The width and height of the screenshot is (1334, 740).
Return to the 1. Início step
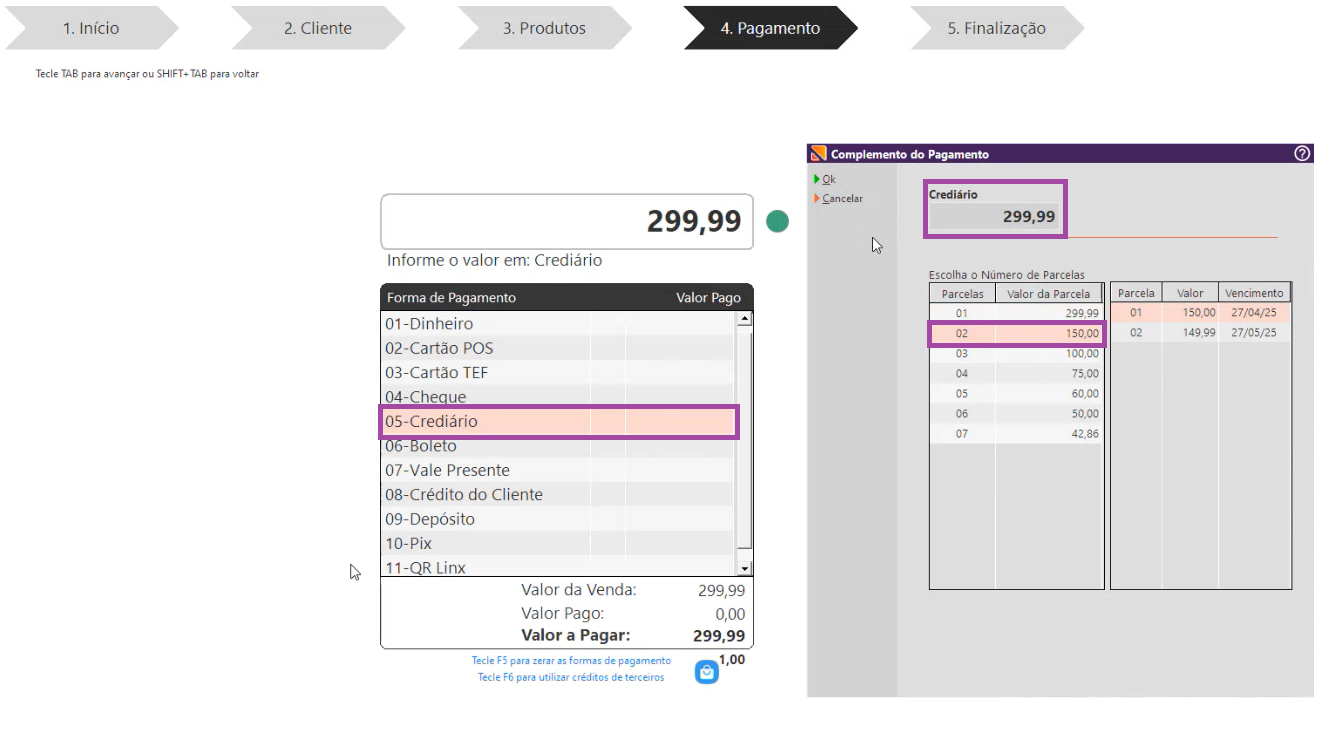click(x=91, y=28)
